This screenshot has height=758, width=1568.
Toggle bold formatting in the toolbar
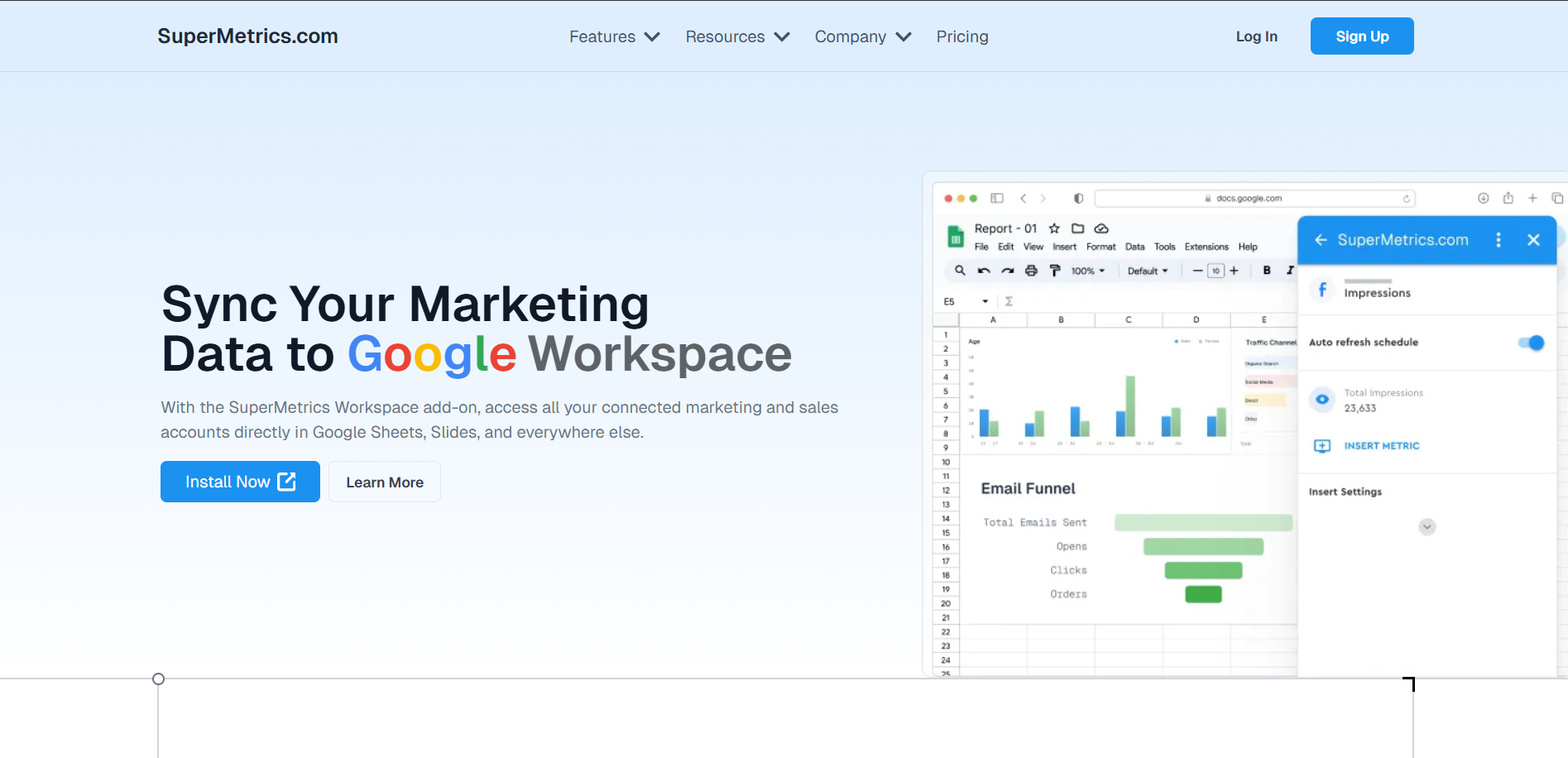(1267, 271)
